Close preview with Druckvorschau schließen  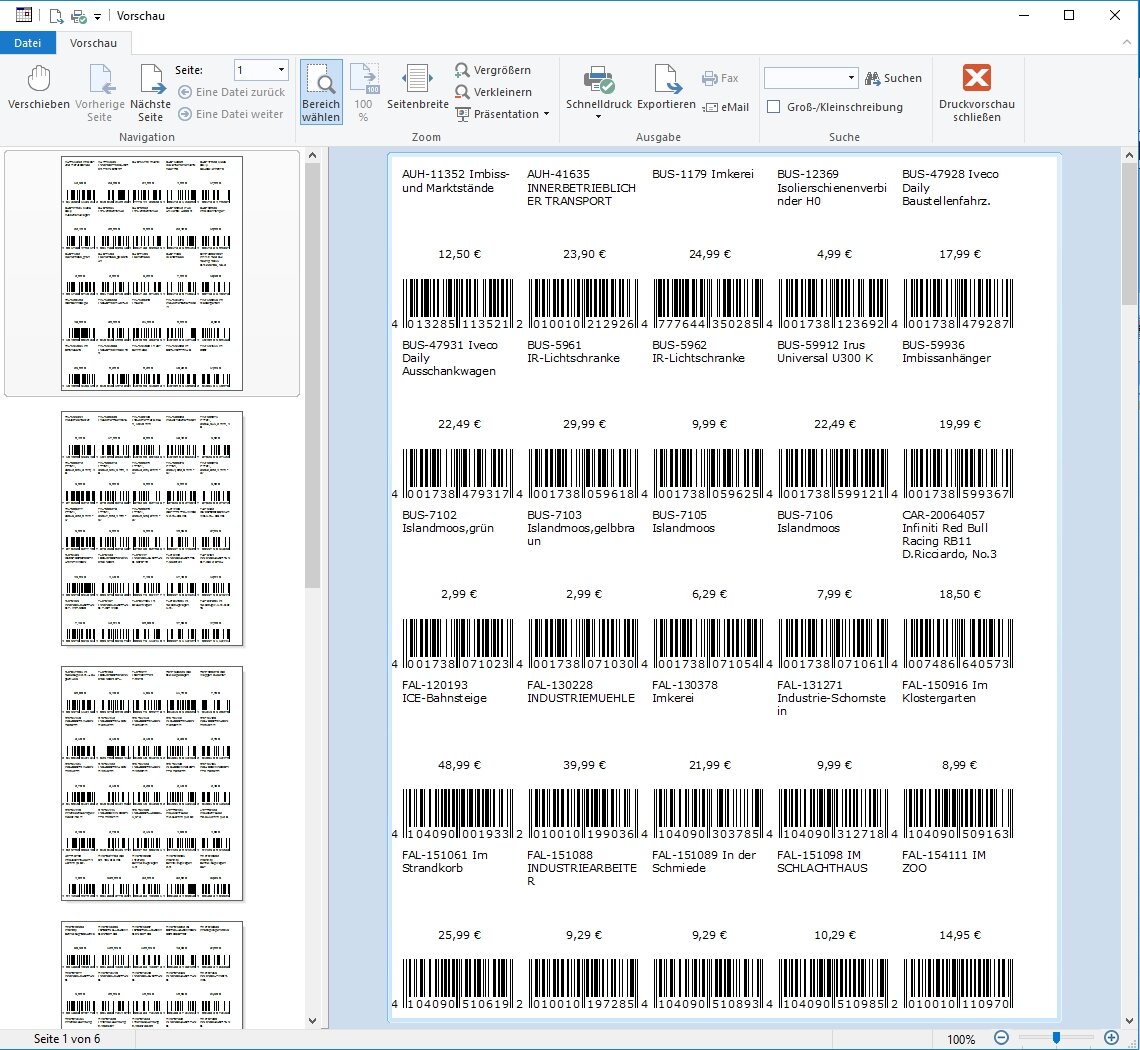976,91
